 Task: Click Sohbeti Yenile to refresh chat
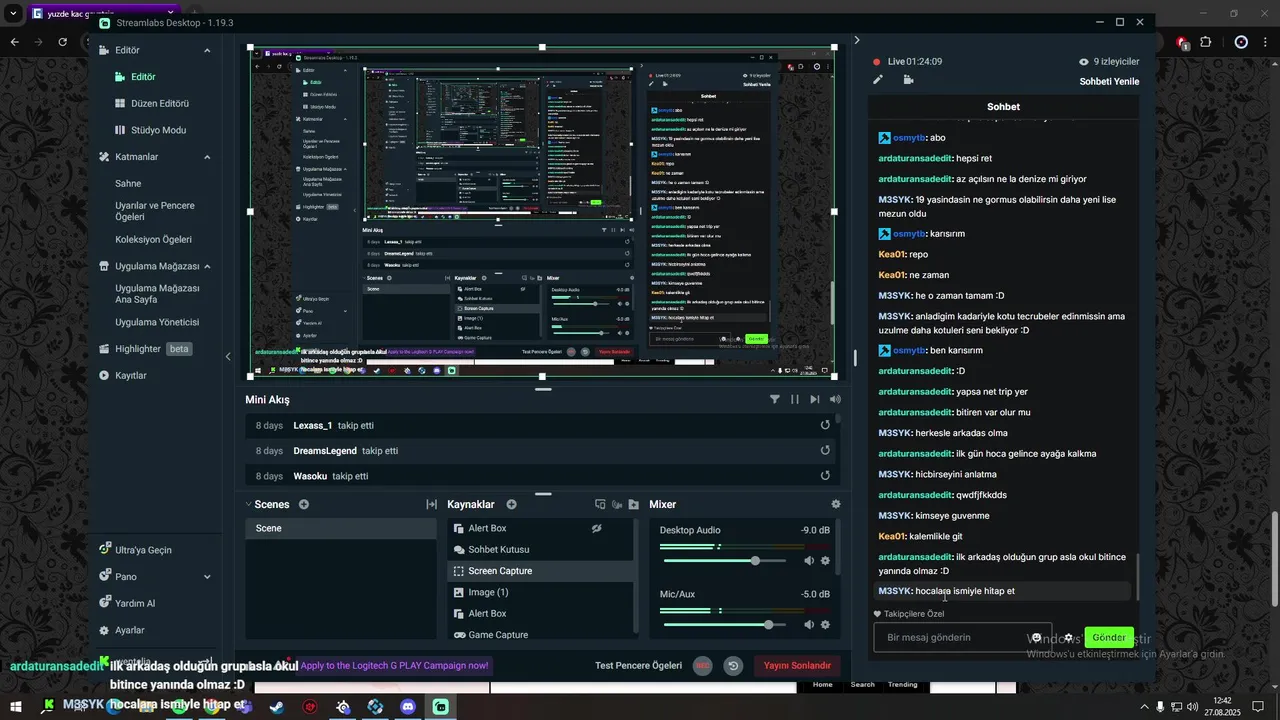(1109, 82)
